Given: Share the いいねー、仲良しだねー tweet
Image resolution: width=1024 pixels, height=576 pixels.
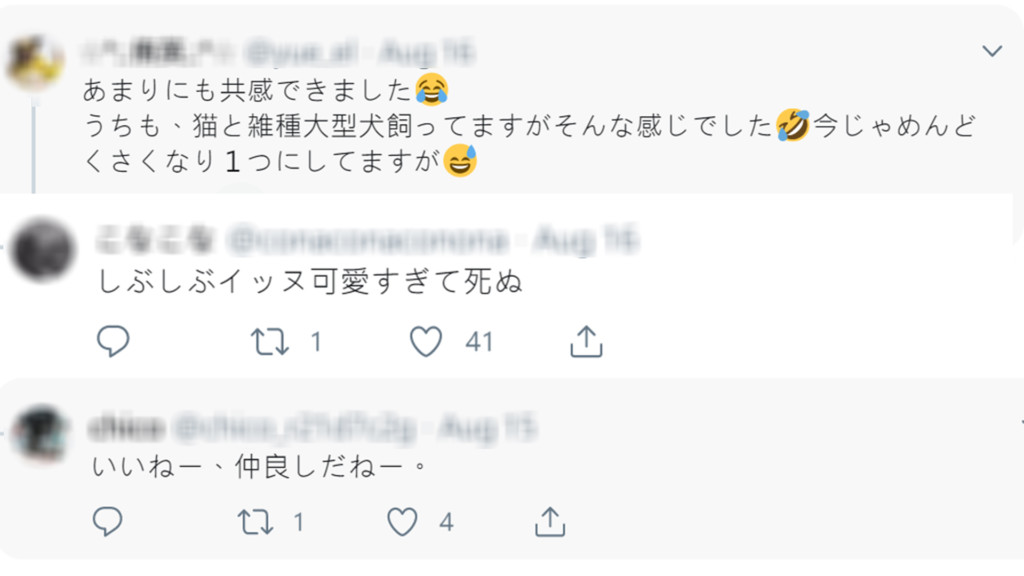Looking at the screenshot, I should click(x=549, y=521).
